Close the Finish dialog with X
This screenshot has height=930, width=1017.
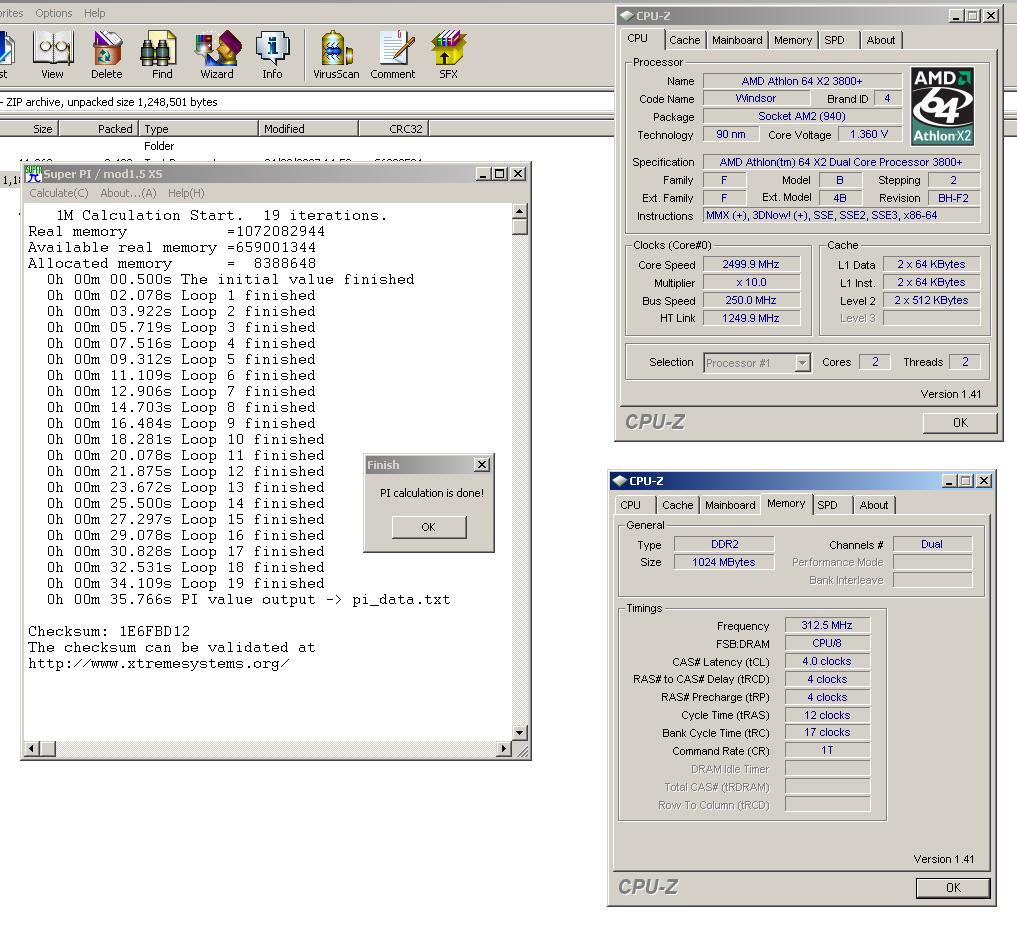point(482,464)
